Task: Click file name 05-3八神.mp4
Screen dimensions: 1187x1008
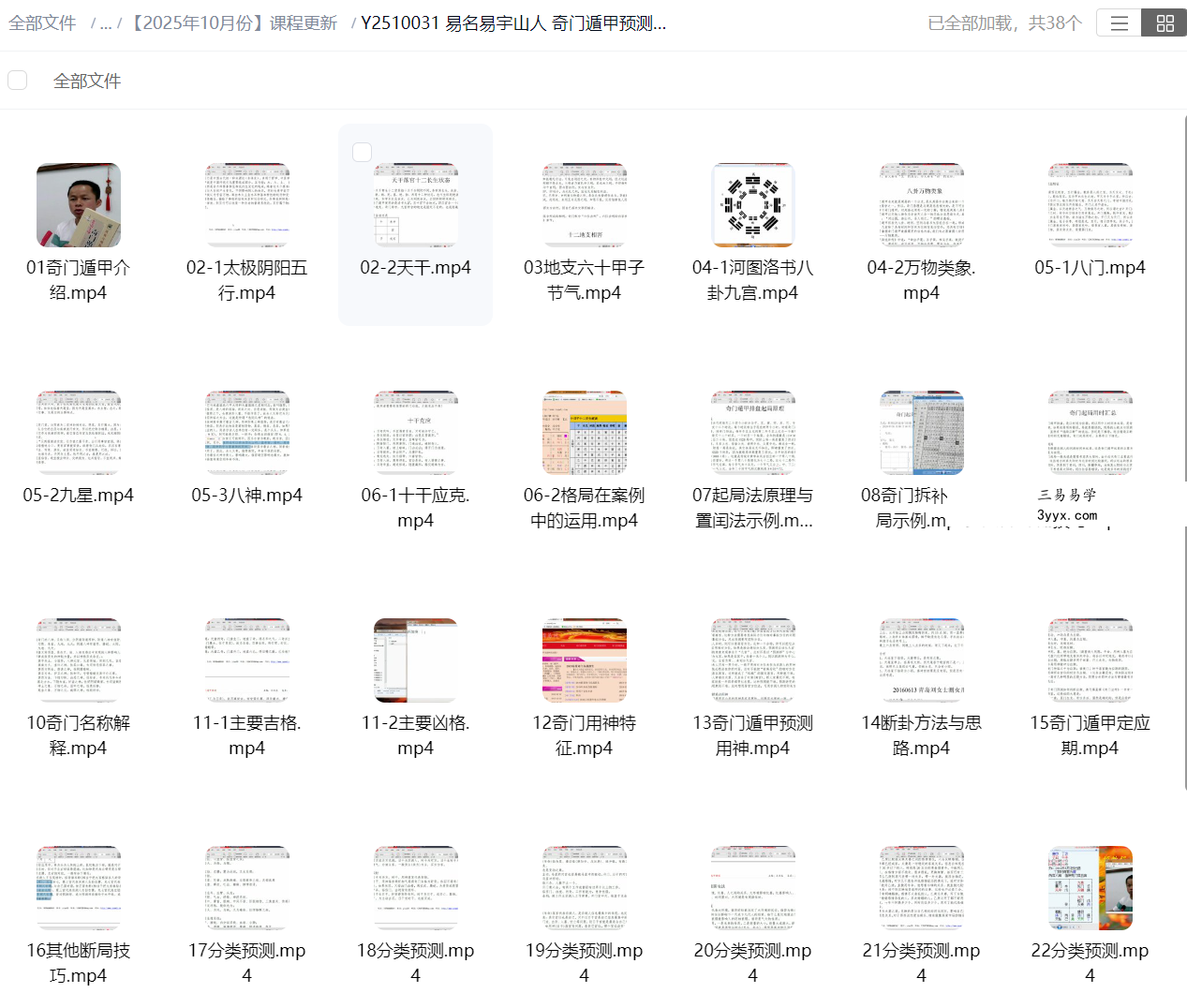Action: tap(247, 496)
